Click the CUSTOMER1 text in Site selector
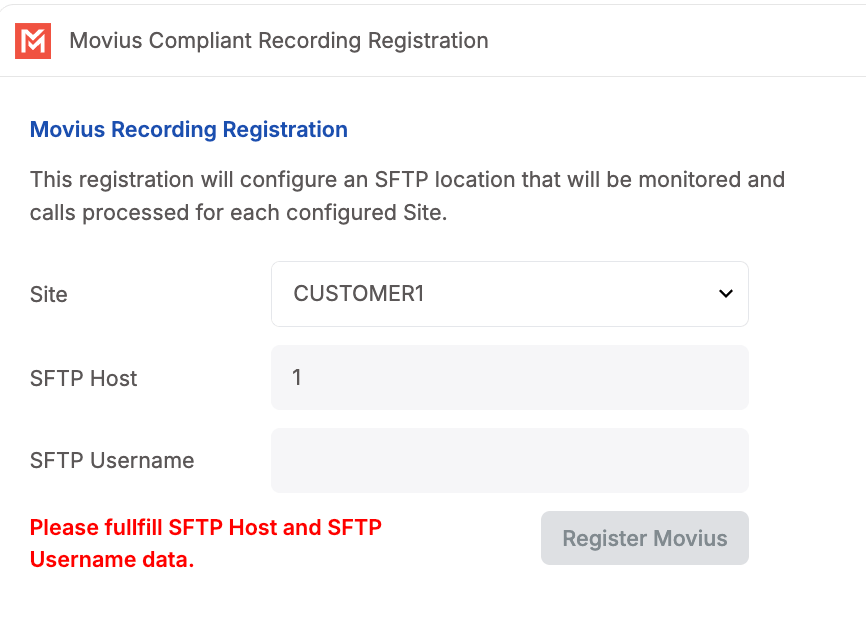 (x=359, y=294)
